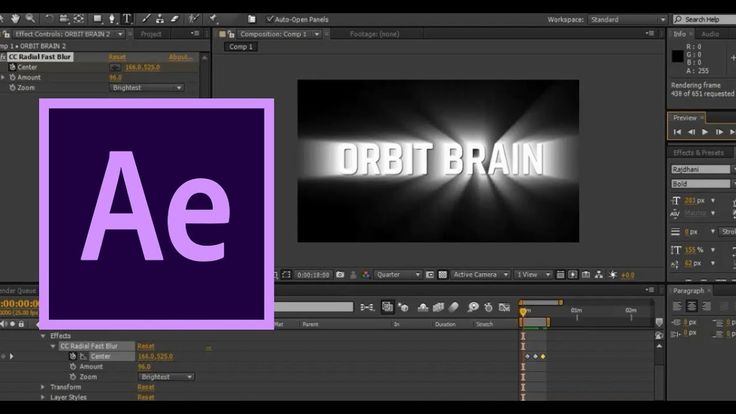
Task: Open the Quarter resolution dropdown
Action: 398,275
